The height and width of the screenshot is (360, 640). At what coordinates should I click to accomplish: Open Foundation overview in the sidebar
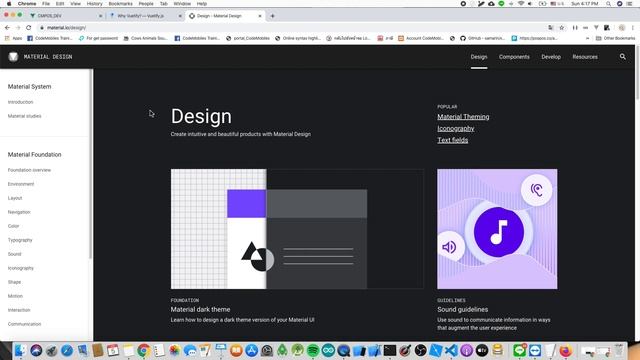29,170
